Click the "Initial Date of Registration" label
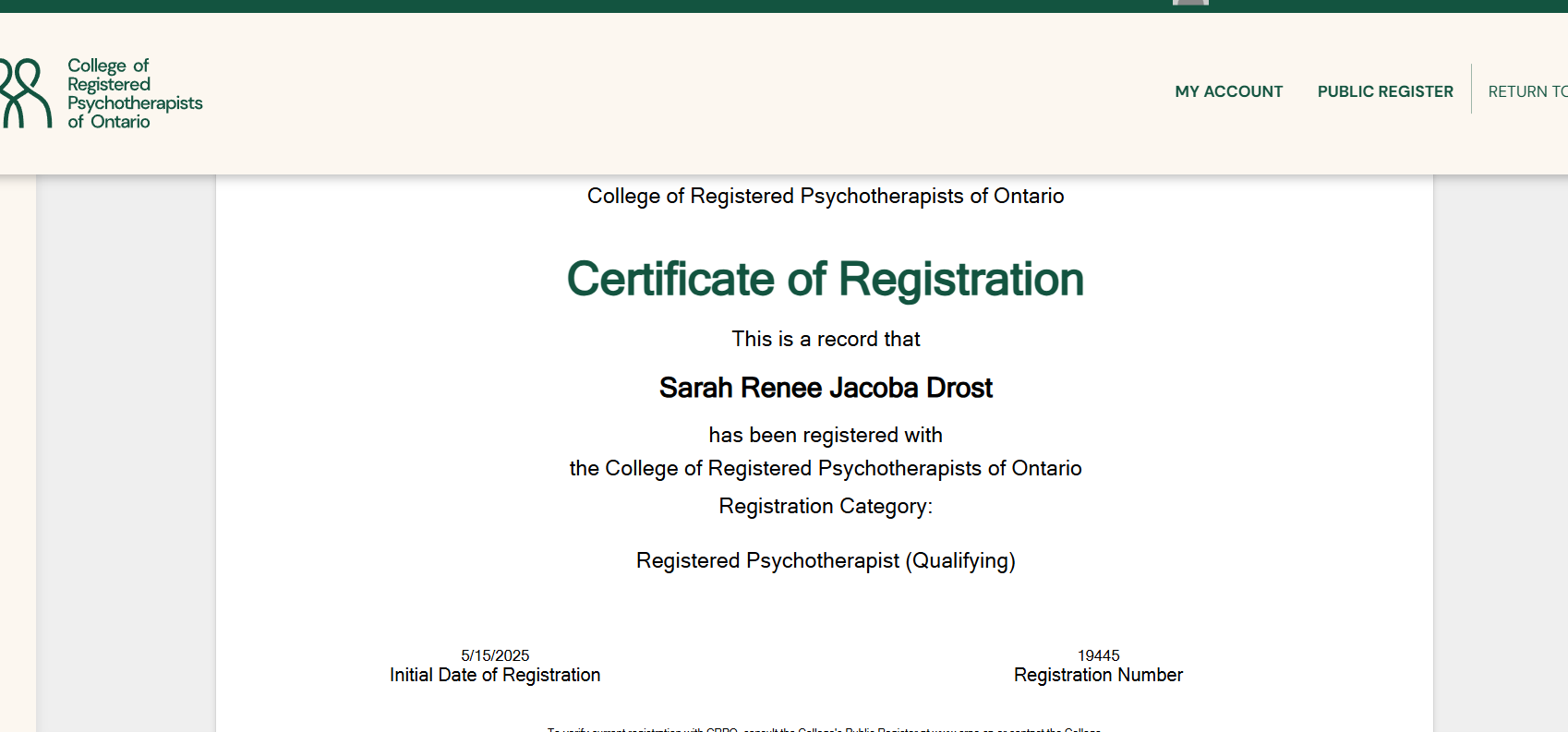 coord(495,675)
